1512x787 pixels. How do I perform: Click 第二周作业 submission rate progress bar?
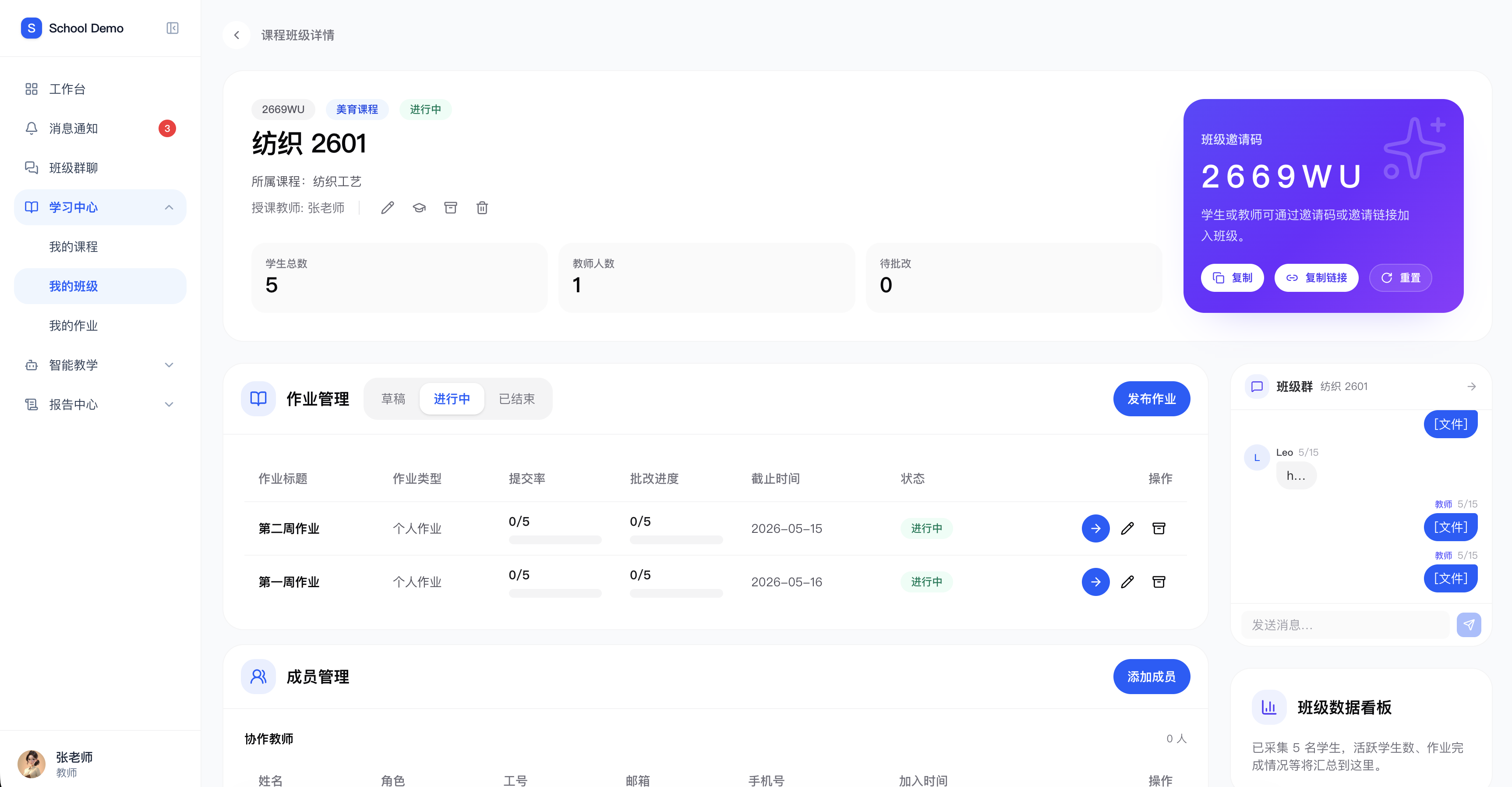[555, 540]
